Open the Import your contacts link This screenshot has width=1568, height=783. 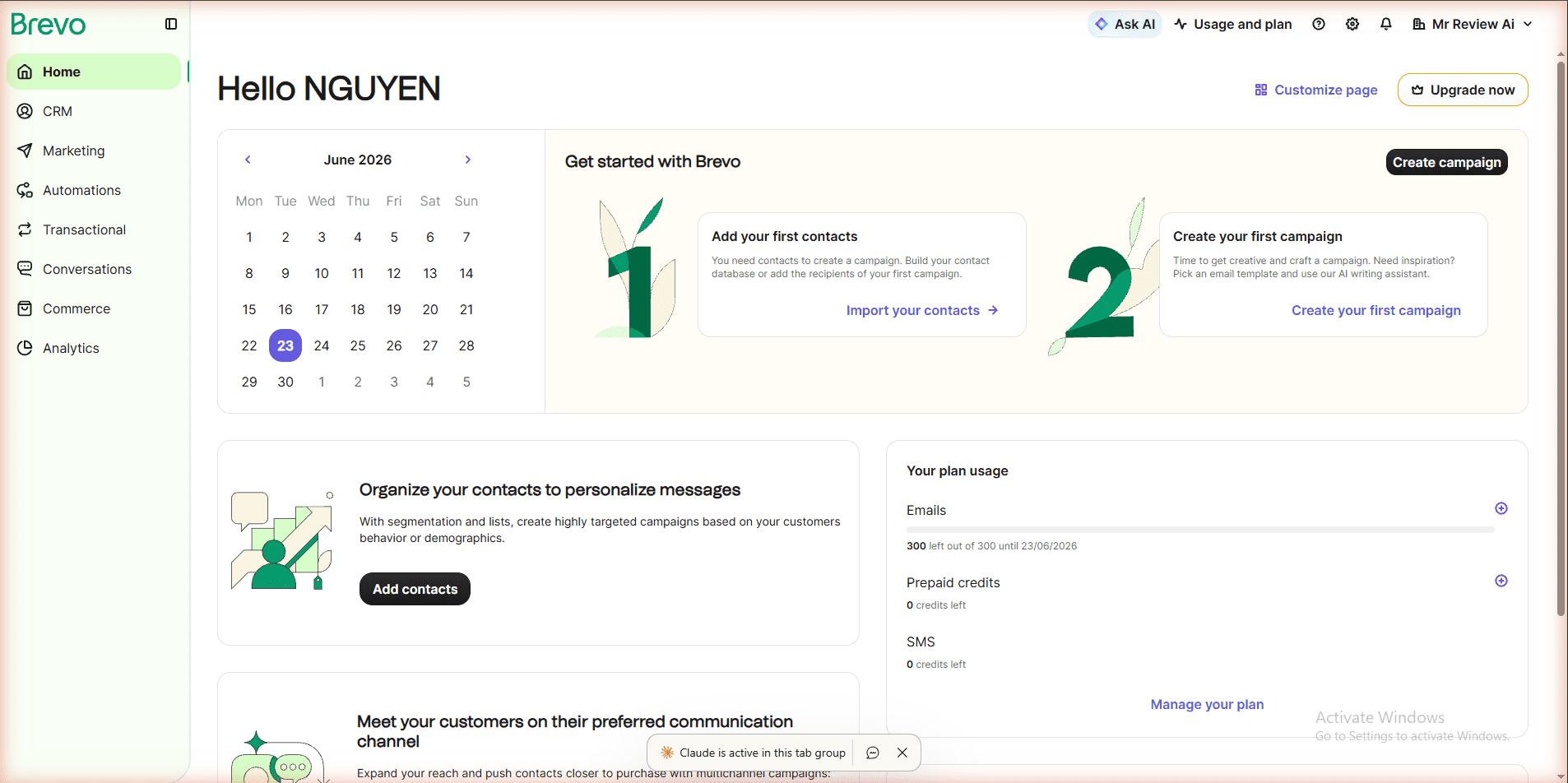point(921,310)
